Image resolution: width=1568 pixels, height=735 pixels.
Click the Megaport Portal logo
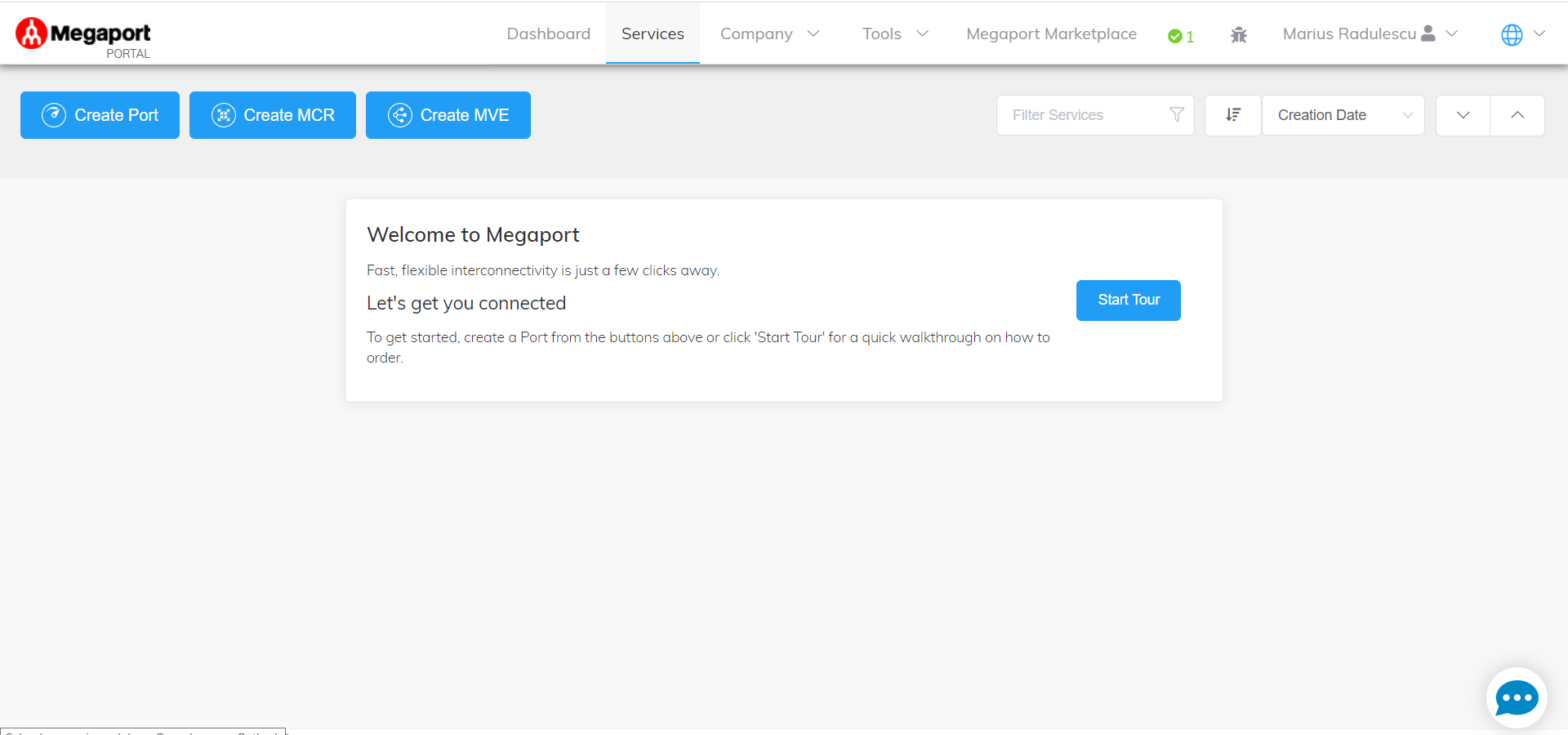(83, 38)
